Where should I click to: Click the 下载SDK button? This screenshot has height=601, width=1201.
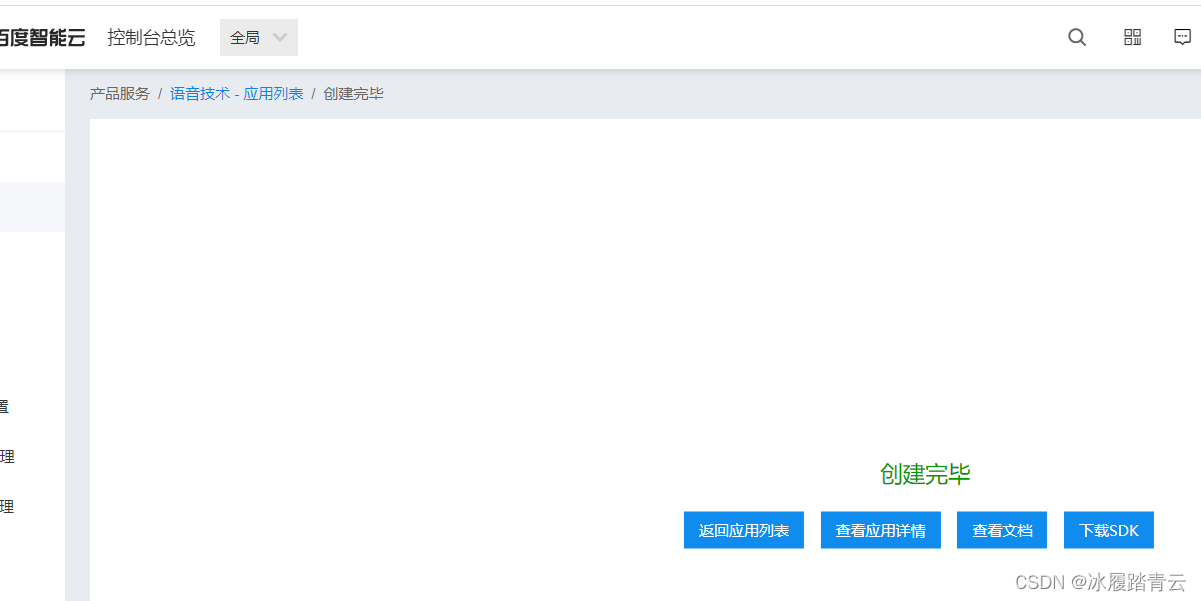1108,530
